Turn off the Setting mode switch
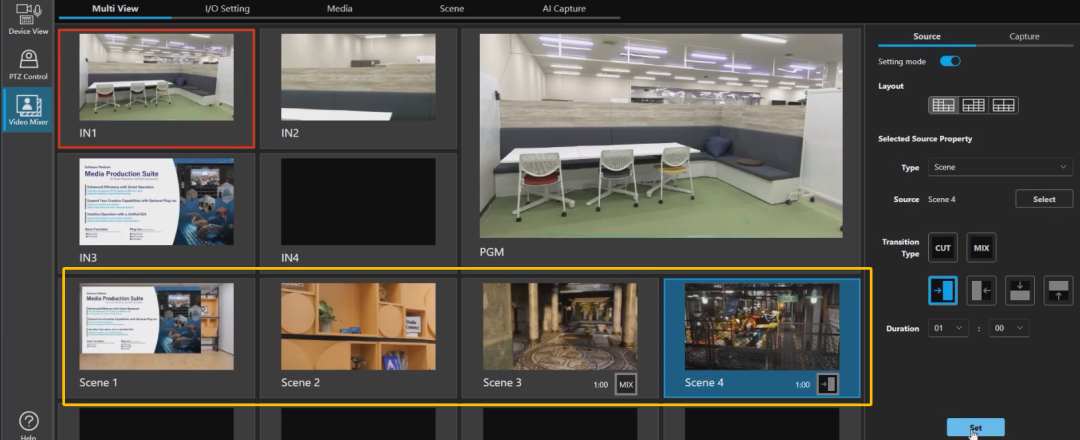The image size is (1080, 440). click(950, 62)
